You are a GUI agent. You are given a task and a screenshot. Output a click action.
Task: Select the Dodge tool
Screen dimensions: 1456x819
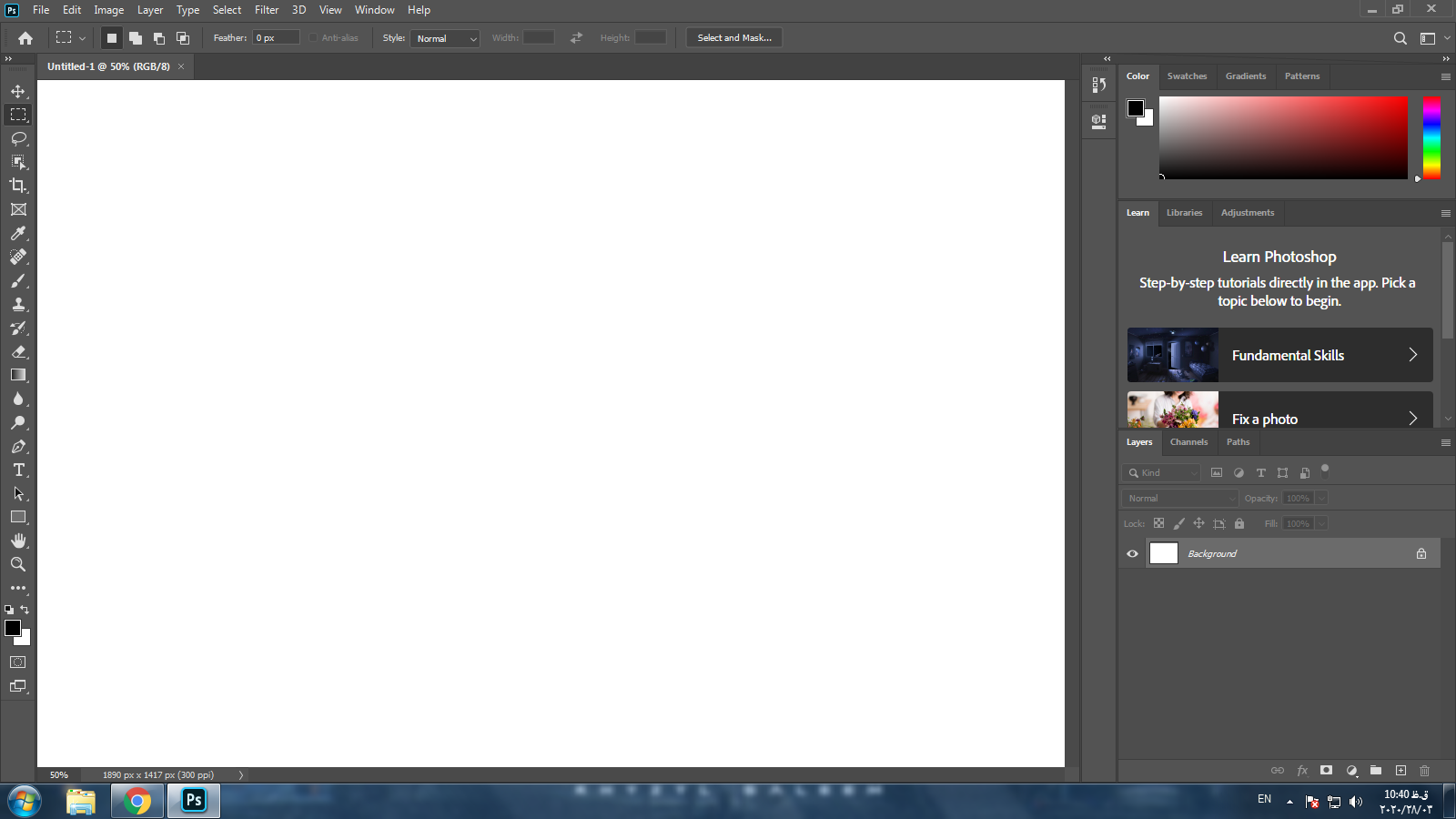(x=18, y=422)
